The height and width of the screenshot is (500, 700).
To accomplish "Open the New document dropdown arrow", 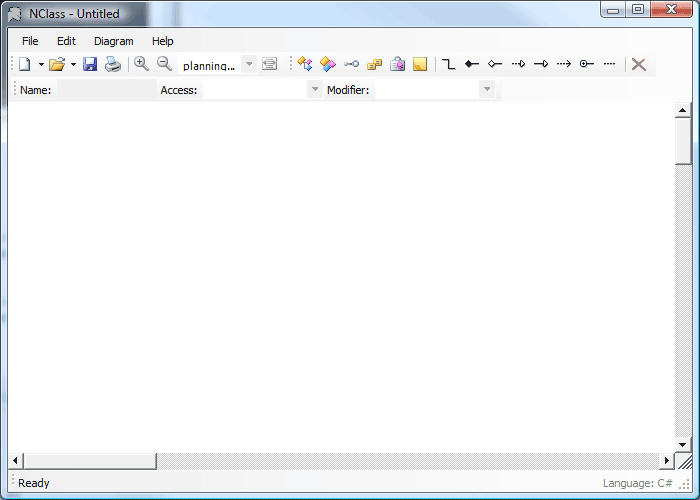I will click(x=41, y=64).
